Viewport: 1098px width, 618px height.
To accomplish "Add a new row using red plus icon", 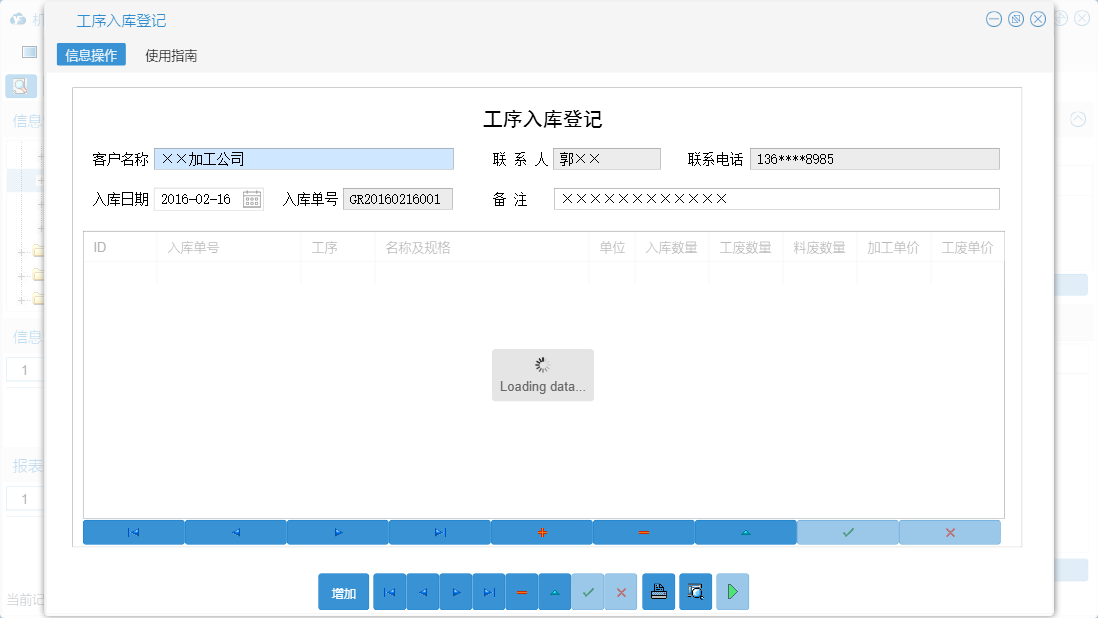I will click(x=541, y=532).
